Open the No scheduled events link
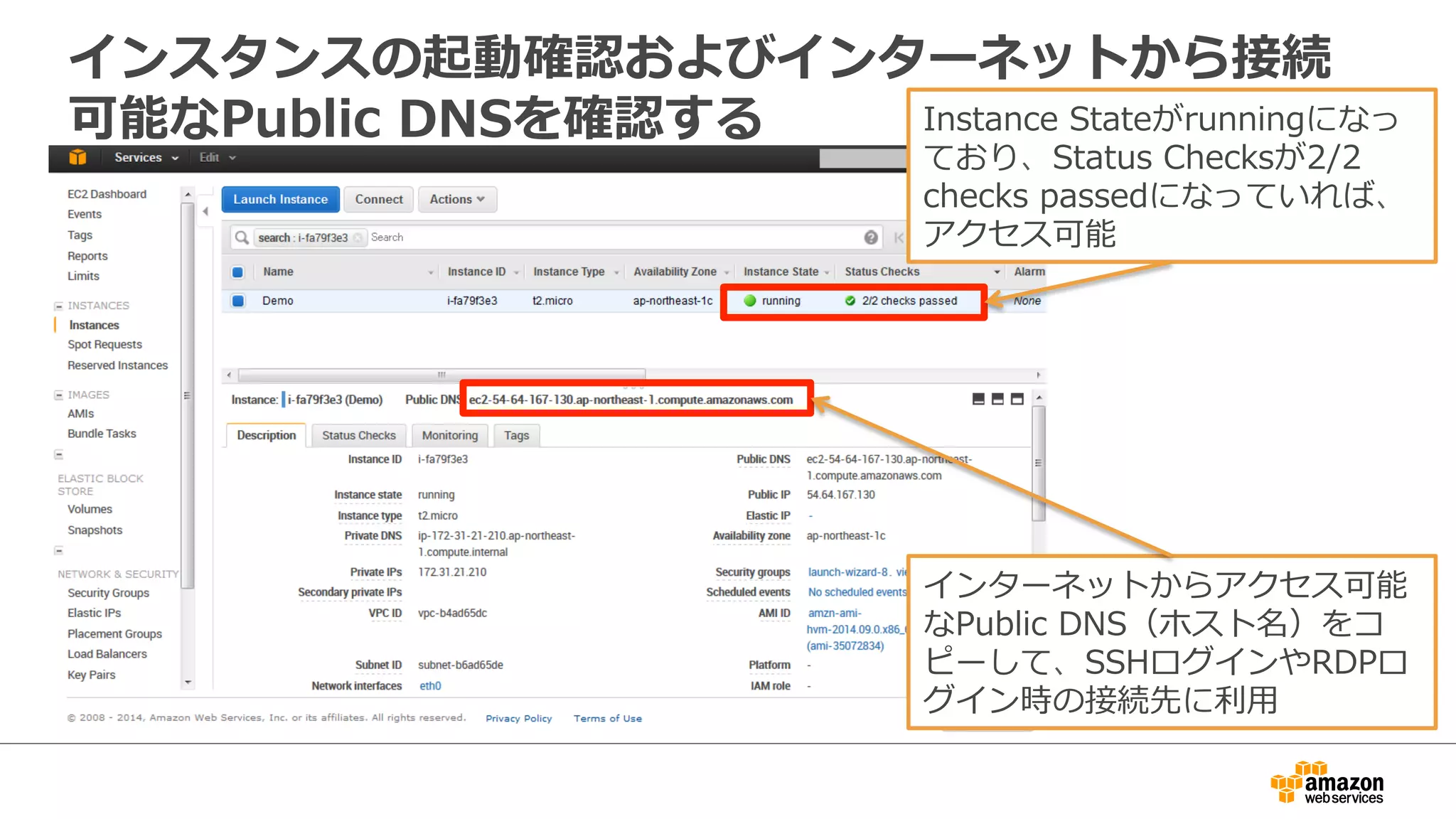 (x=857, y=592)
